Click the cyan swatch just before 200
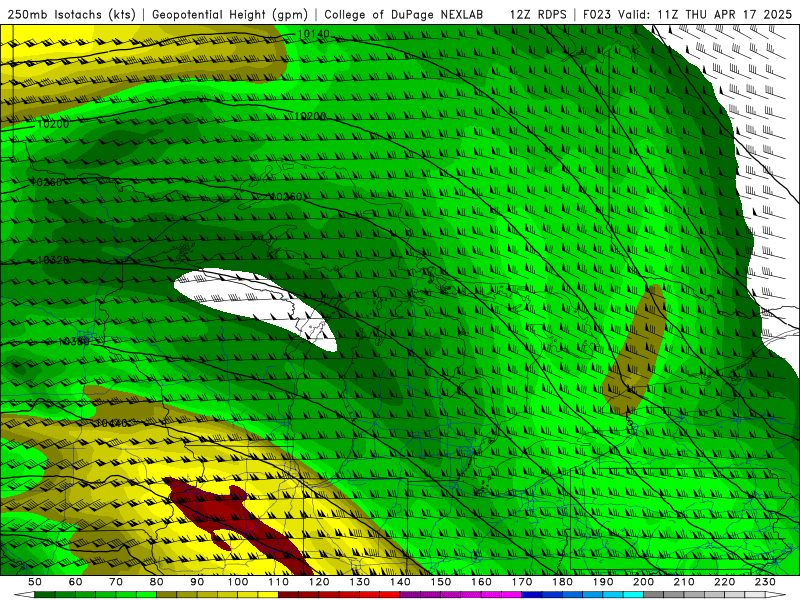 point(634,595)
